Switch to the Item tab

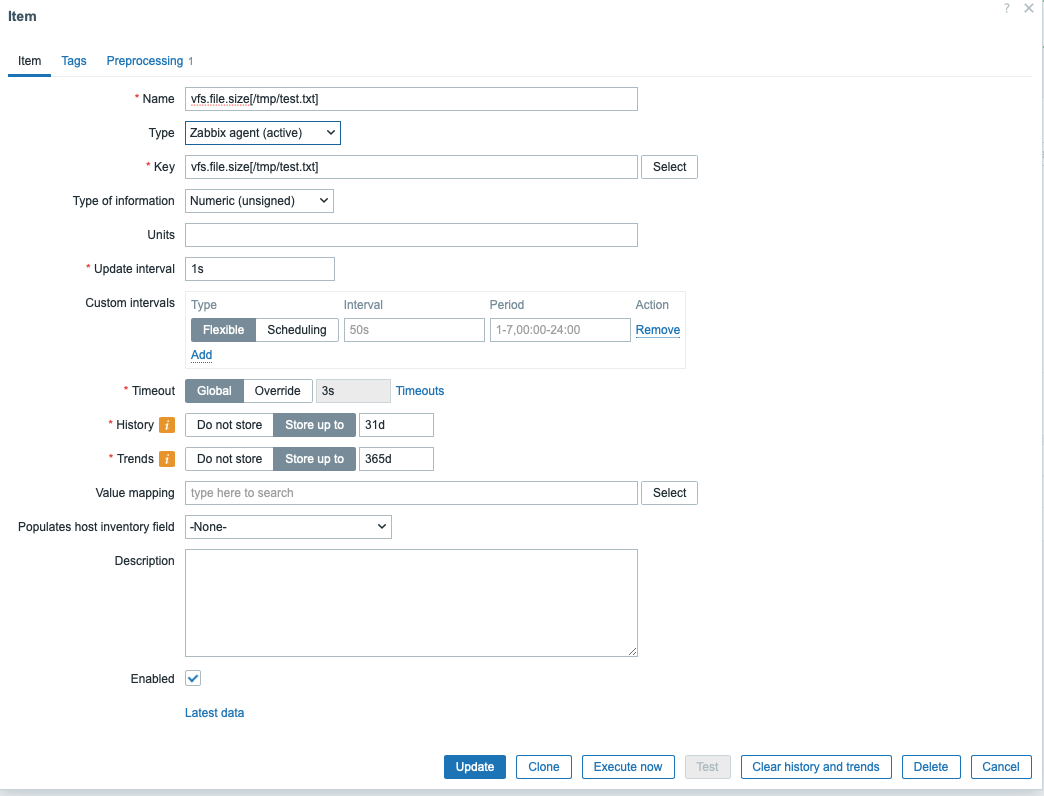[x=29, y=61]
